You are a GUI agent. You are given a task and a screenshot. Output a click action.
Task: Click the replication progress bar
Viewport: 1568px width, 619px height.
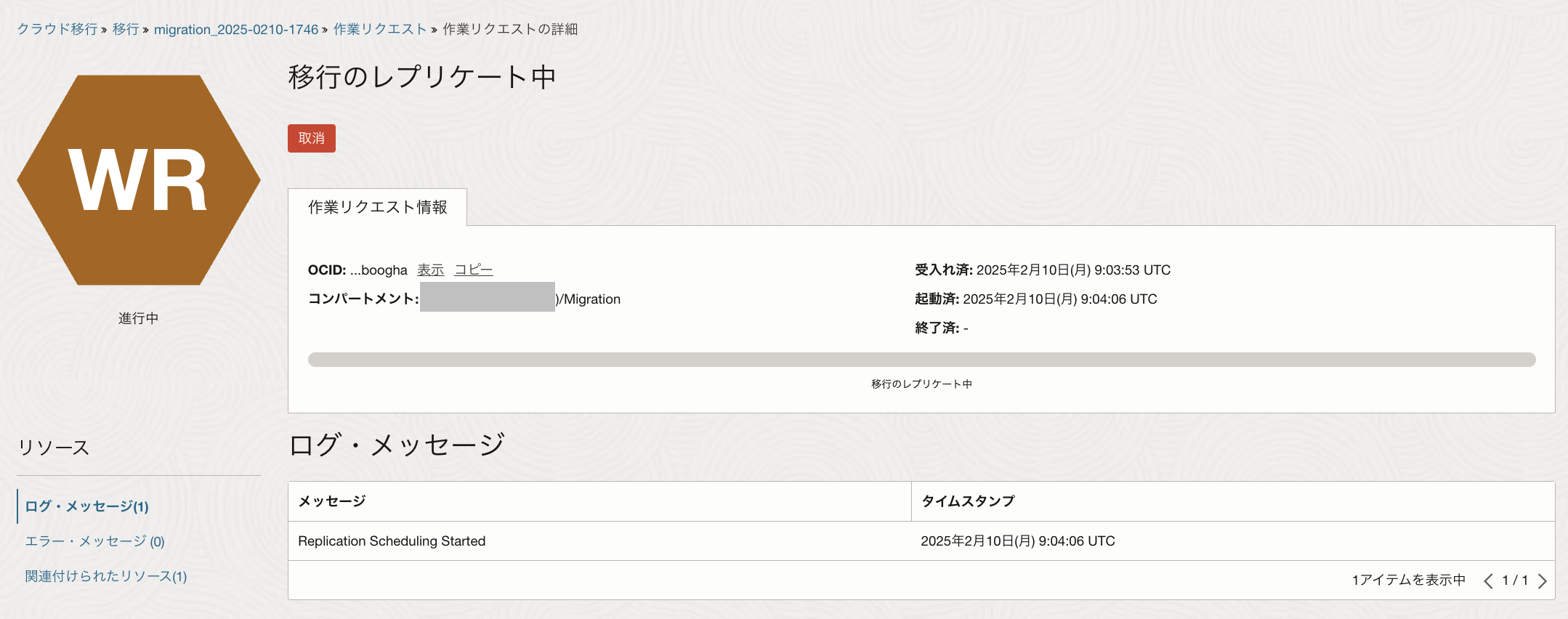[921, 360]
